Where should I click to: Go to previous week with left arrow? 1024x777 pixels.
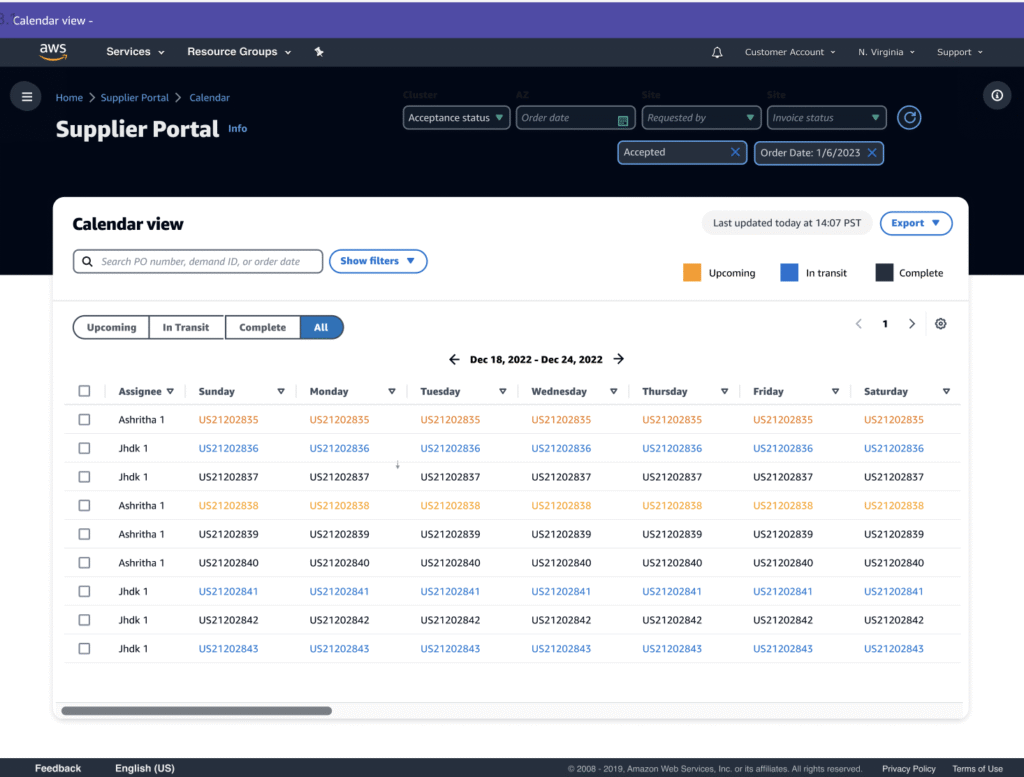454,359
